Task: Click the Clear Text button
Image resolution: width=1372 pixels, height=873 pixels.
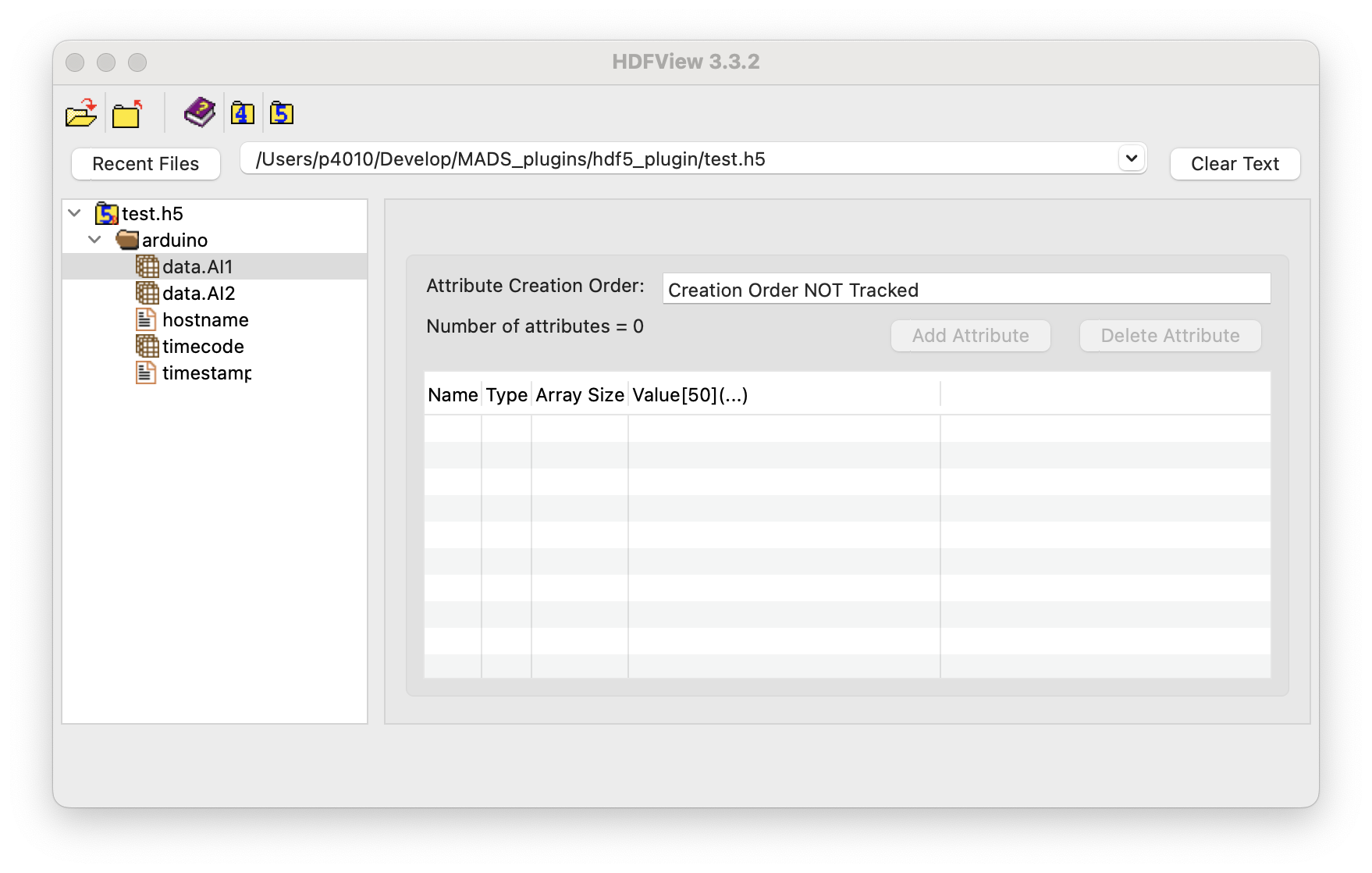Action: pos(1235,164)
